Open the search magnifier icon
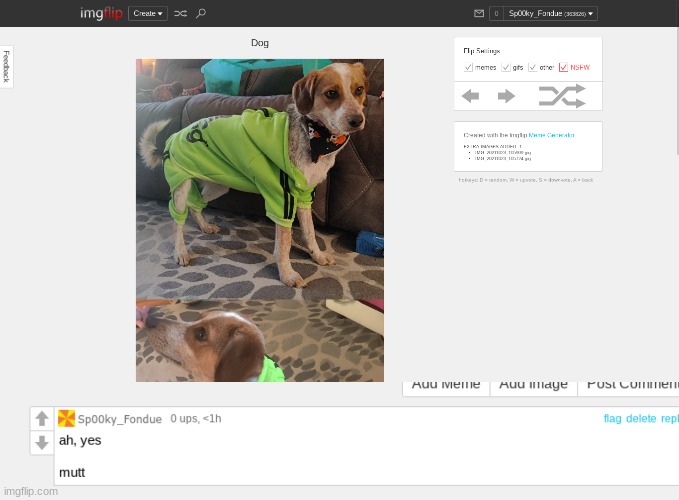Image resolution: width=679 pixels, height=500 pixels. [x=200, y=13]
